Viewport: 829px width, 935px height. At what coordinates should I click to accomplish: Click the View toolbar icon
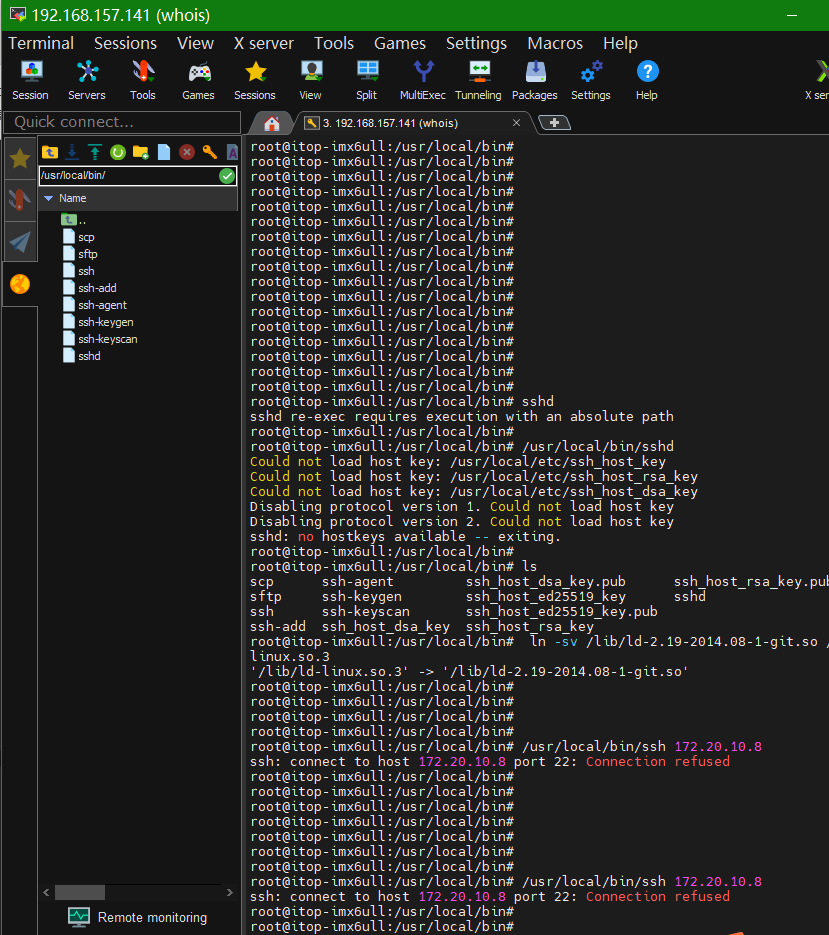310,81
